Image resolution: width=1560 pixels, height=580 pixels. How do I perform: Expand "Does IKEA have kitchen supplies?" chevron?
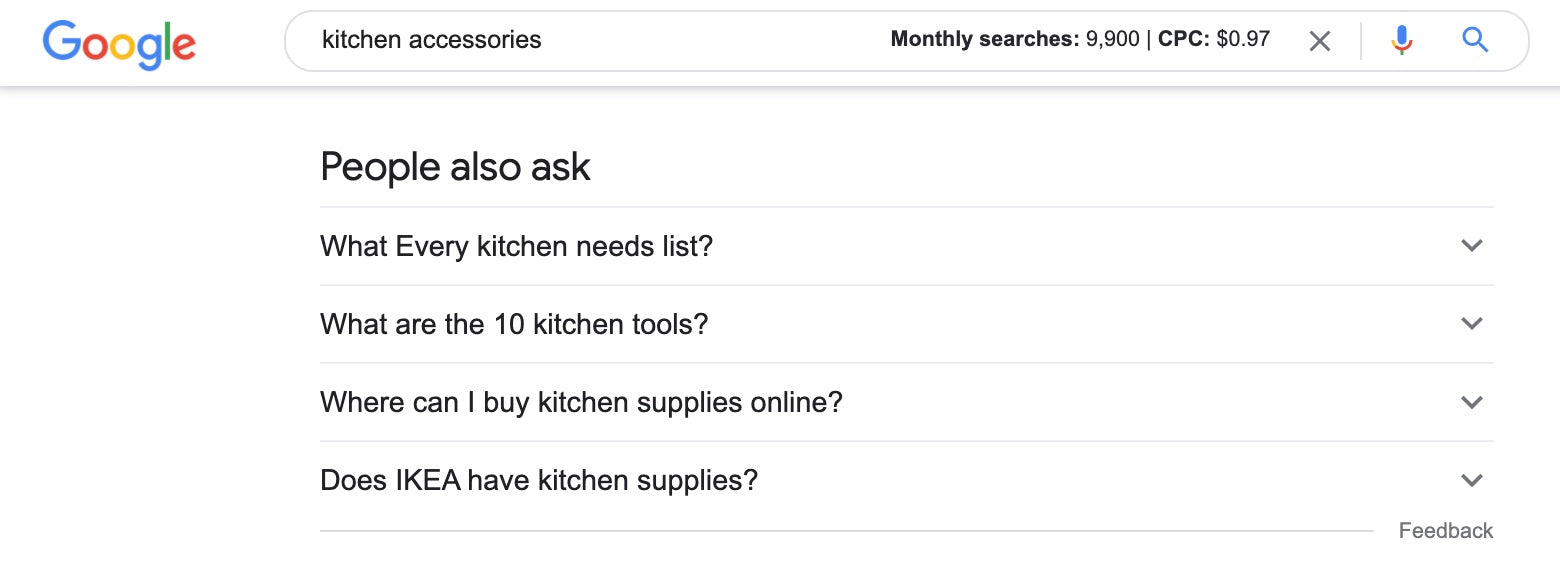tap(1471, 480)
